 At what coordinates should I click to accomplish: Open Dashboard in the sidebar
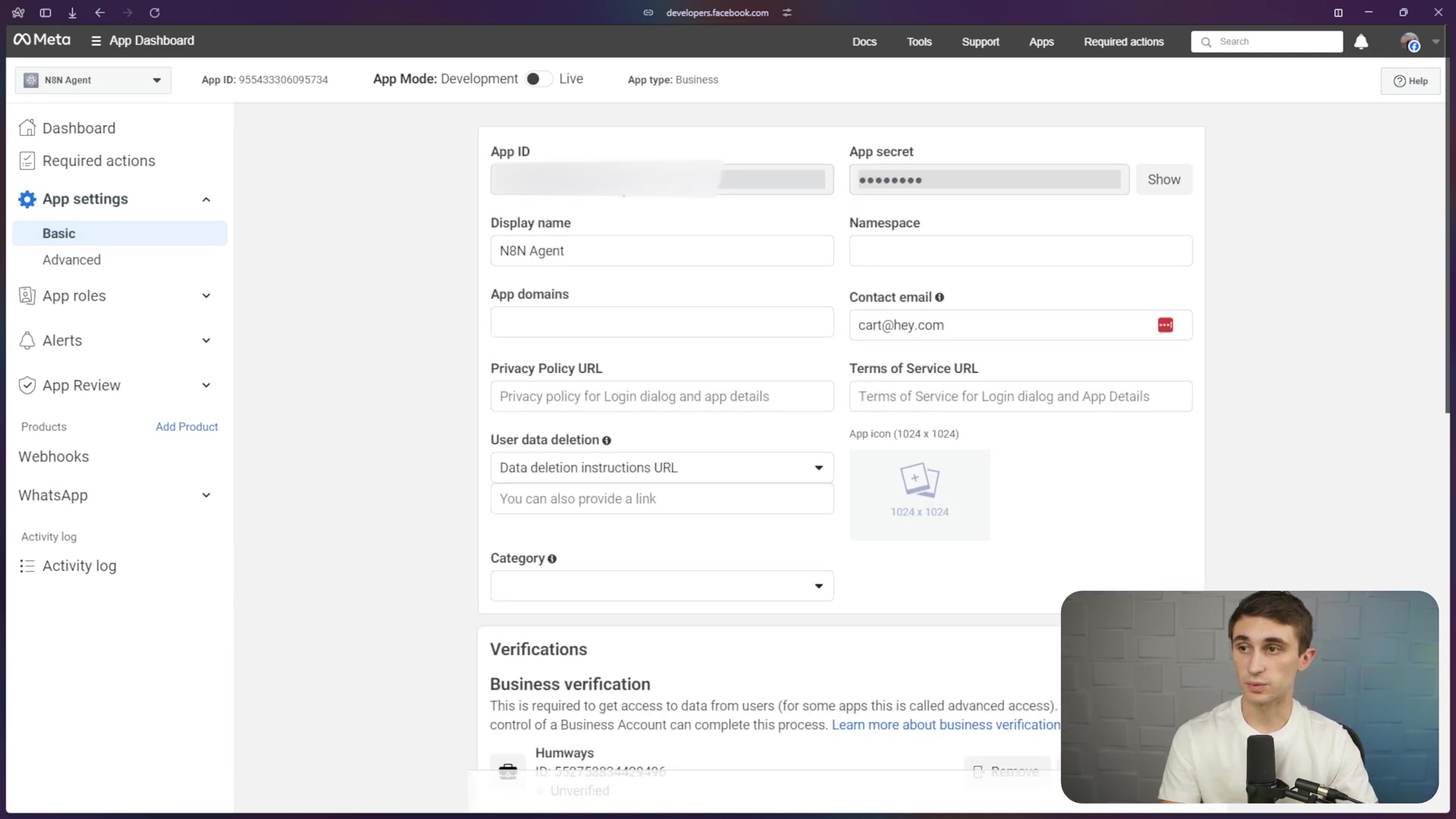[79, 128]
